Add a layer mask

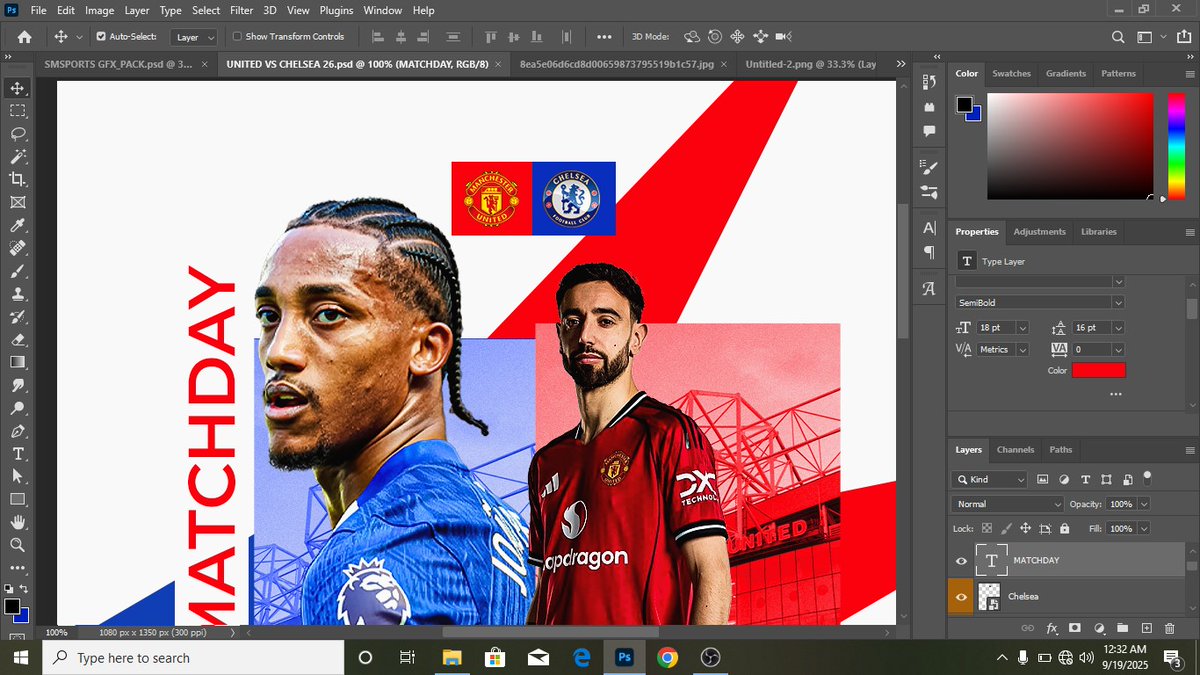(1075, 628)
